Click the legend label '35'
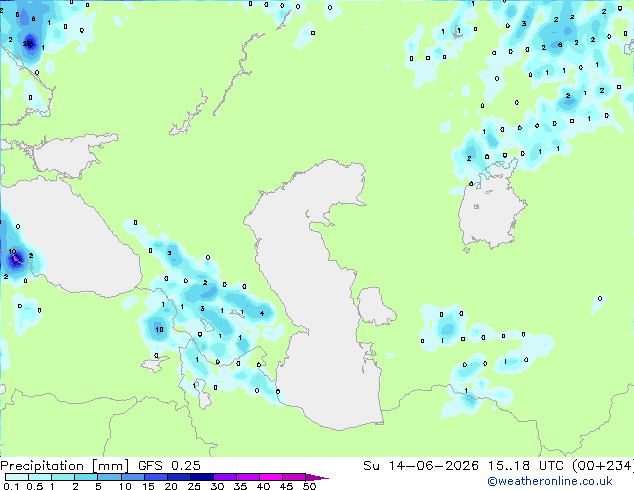 pos(240,486)
